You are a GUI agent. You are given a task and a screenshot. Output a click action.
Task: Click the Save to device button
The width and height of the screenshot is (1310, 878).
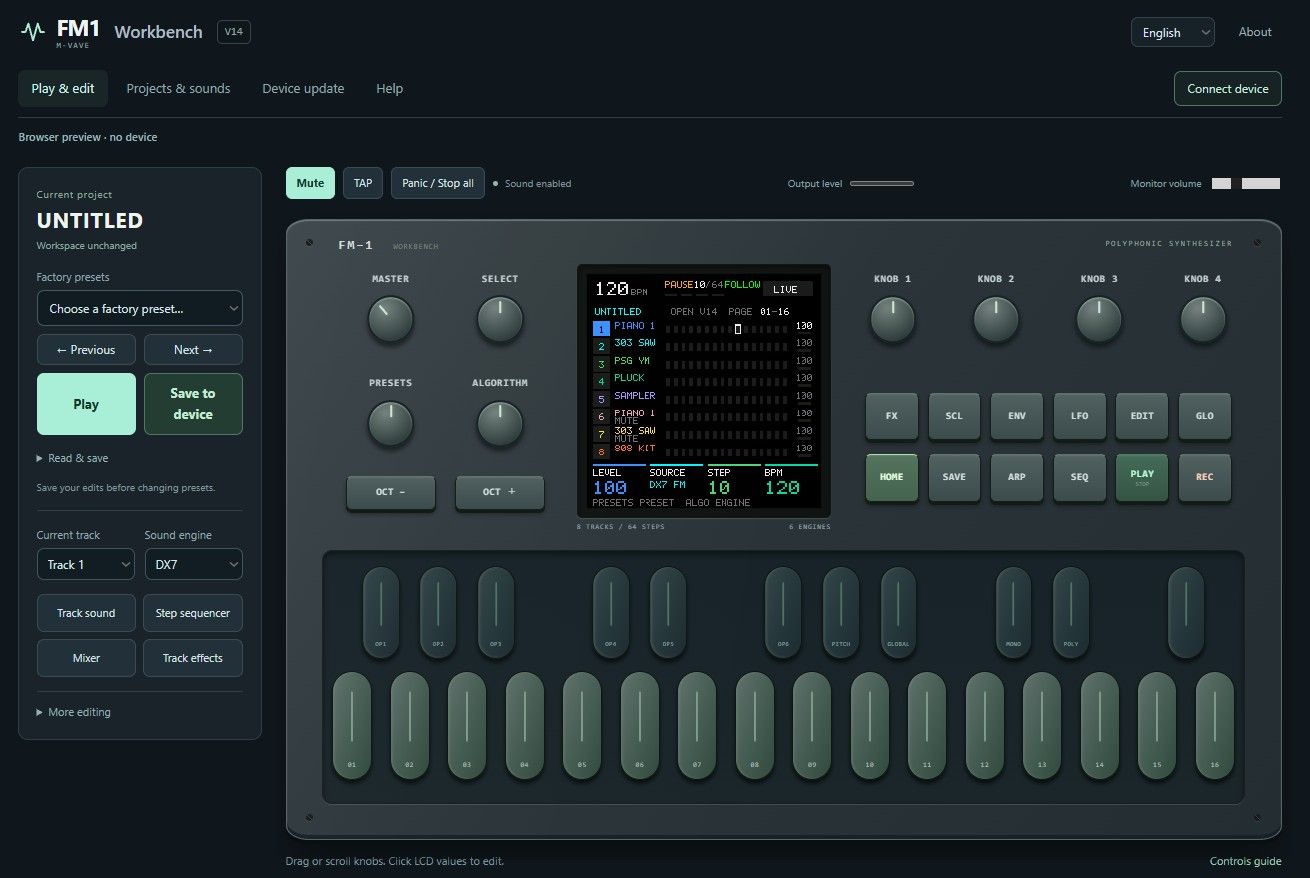coord(193,404)
